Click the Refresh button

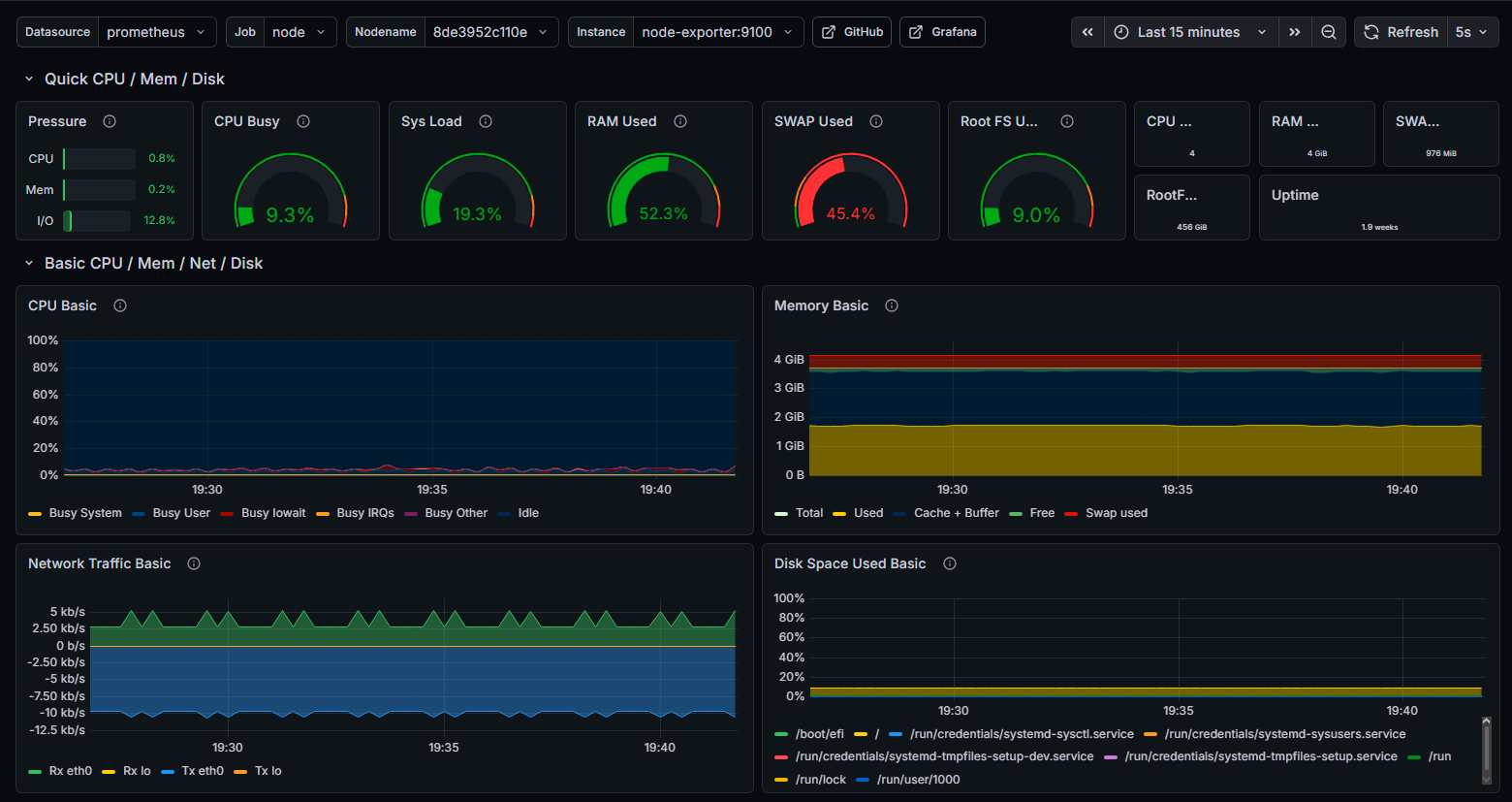coord(1401,31)
